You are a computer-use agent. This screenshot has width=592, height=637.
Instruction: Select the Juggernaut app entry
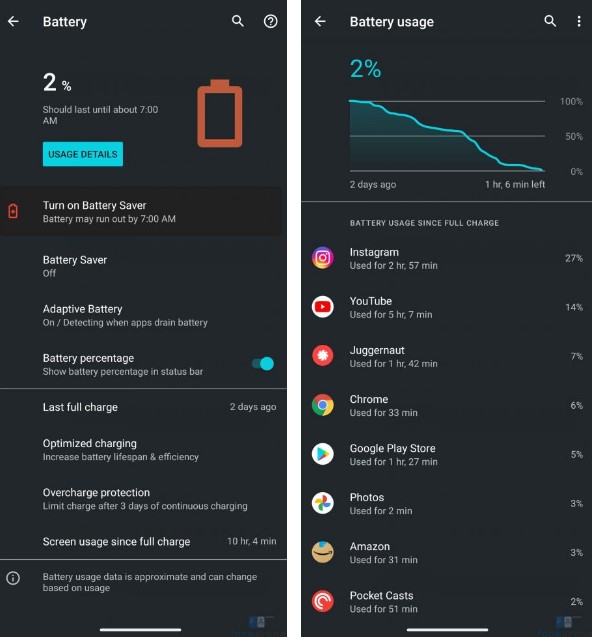coord(447,356)
